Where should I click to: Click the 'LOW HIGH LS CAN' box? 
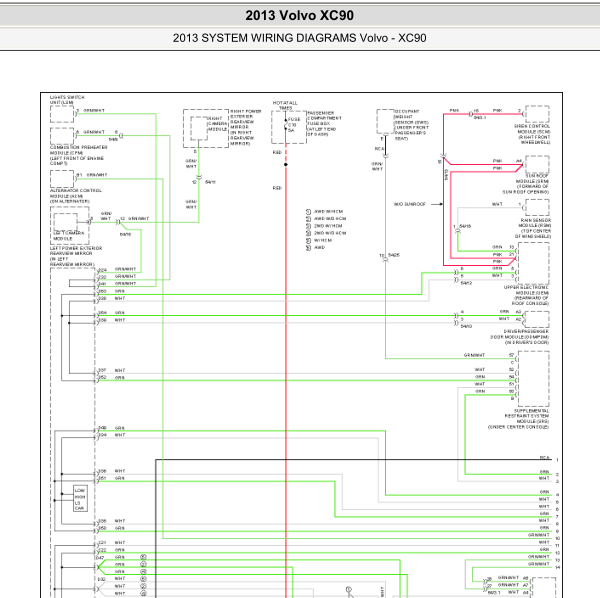tap(80, 499)
